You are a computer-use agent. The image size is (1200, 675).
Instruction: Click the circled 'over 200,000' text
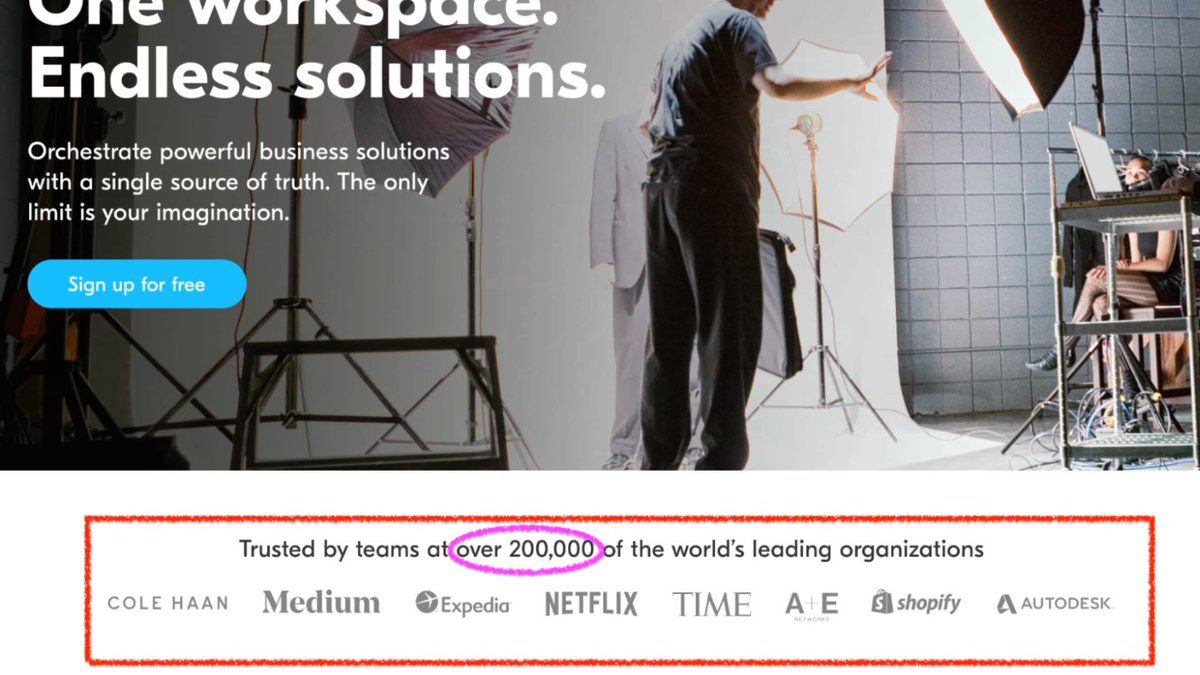(526, 549)
